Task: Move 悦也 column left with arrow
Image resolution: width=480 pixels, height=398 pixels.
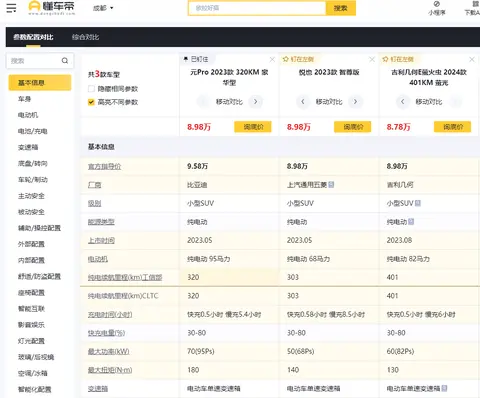Action: click(x=303, y=101)
